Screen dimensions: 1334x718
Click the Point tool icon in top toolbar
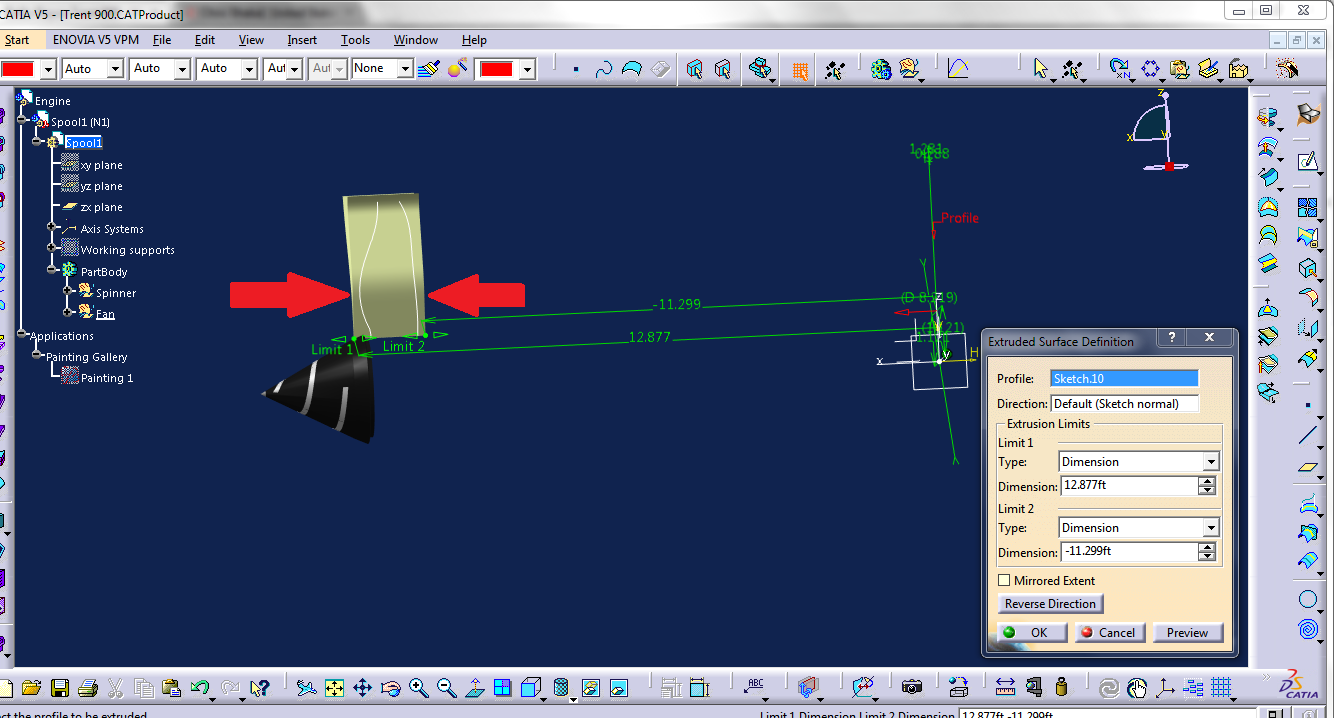pyautogui.click(x=576, y=69)
